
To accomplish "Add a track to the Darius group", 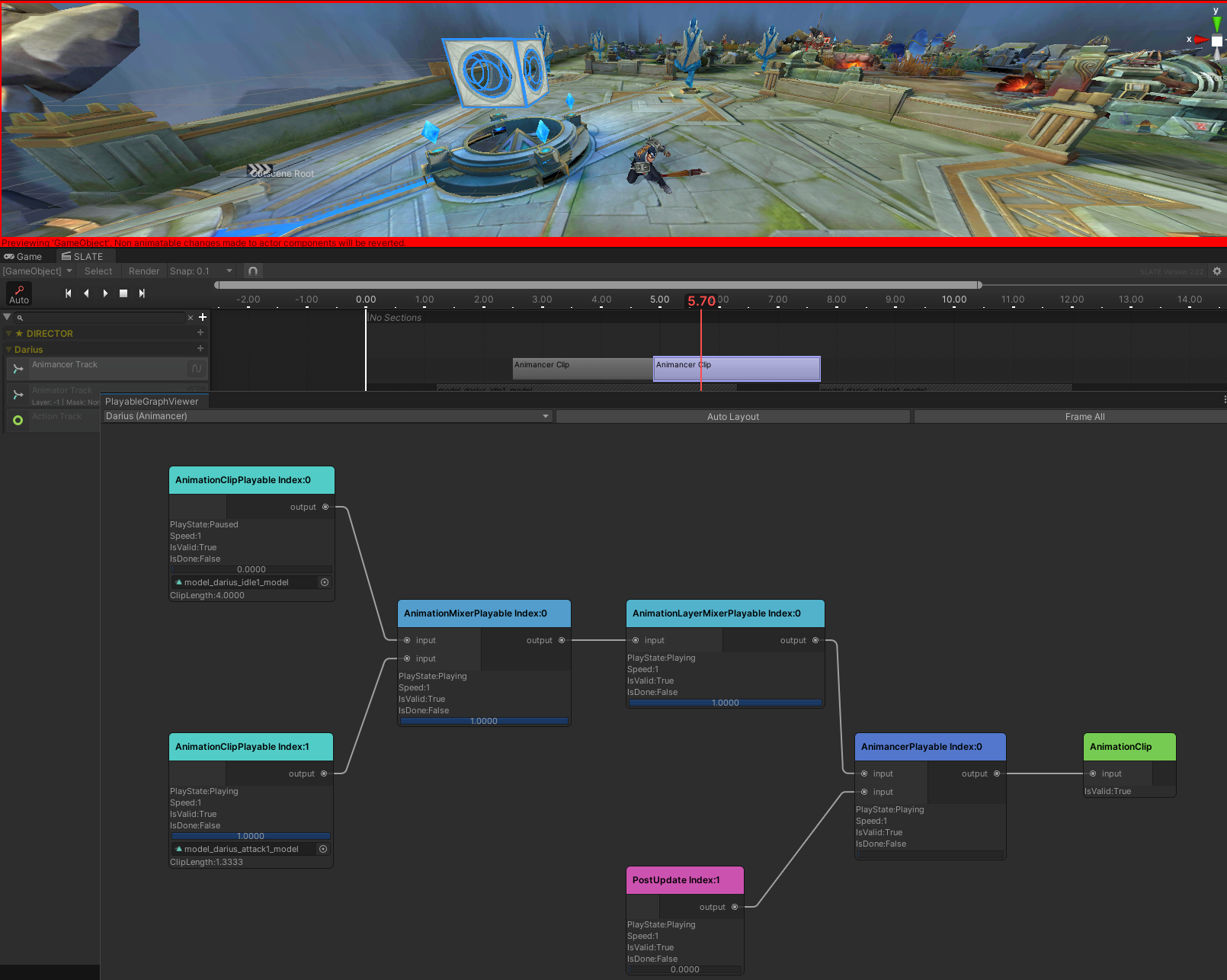I will coord(200,349).
